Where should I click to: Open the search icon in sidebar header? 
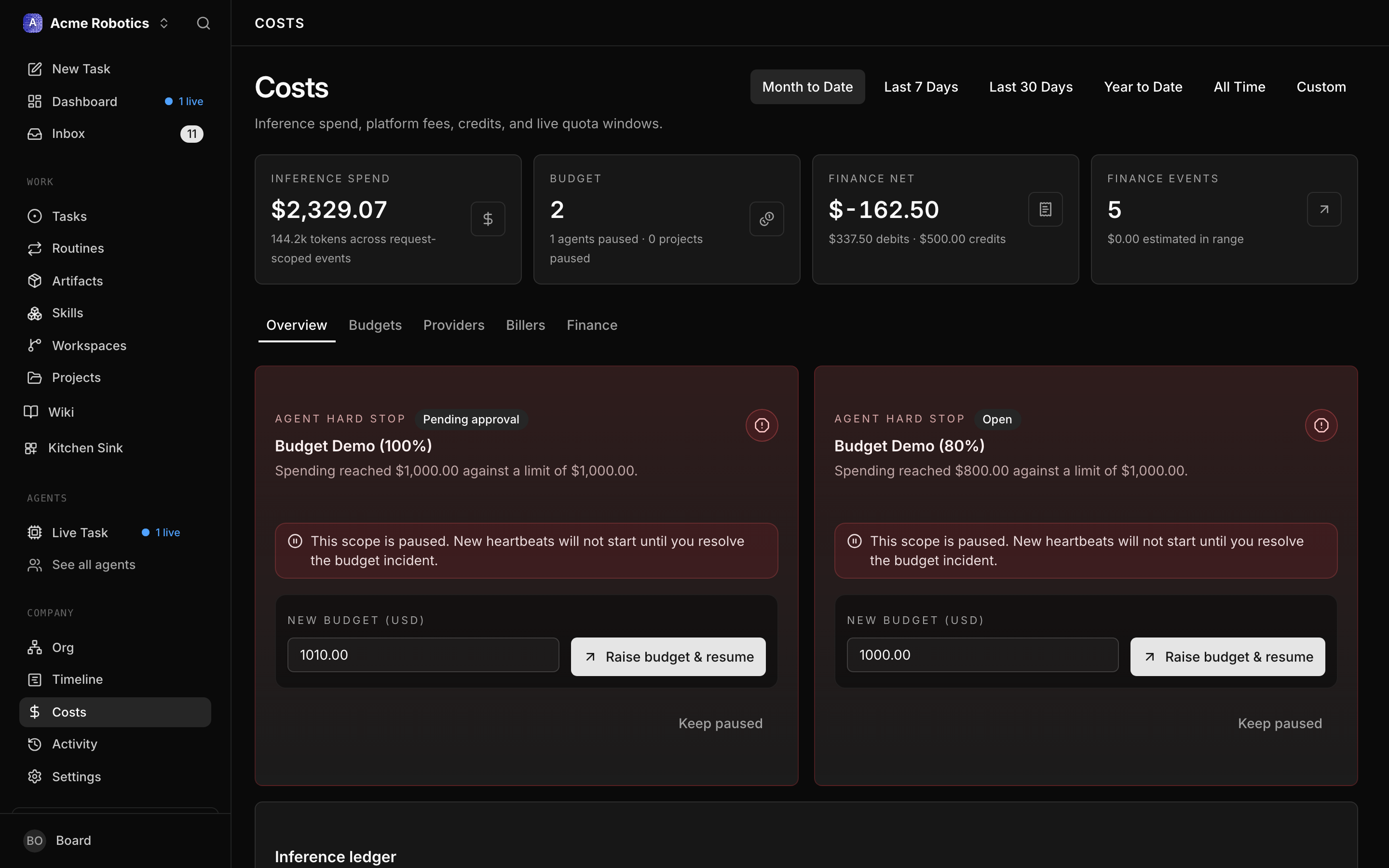coord(203,23)
